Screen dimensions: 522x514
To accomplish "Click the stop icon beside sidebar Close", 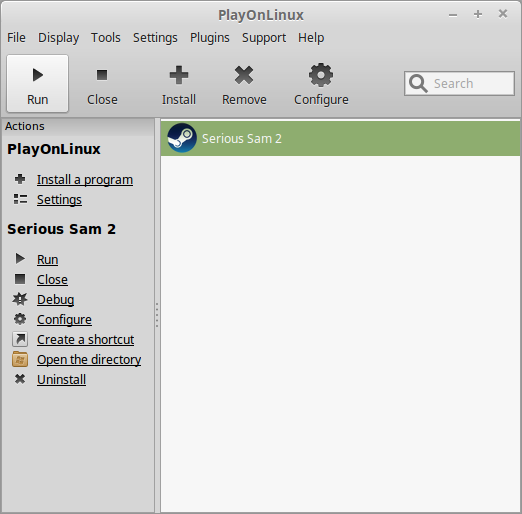I will [x=20, y=279].
